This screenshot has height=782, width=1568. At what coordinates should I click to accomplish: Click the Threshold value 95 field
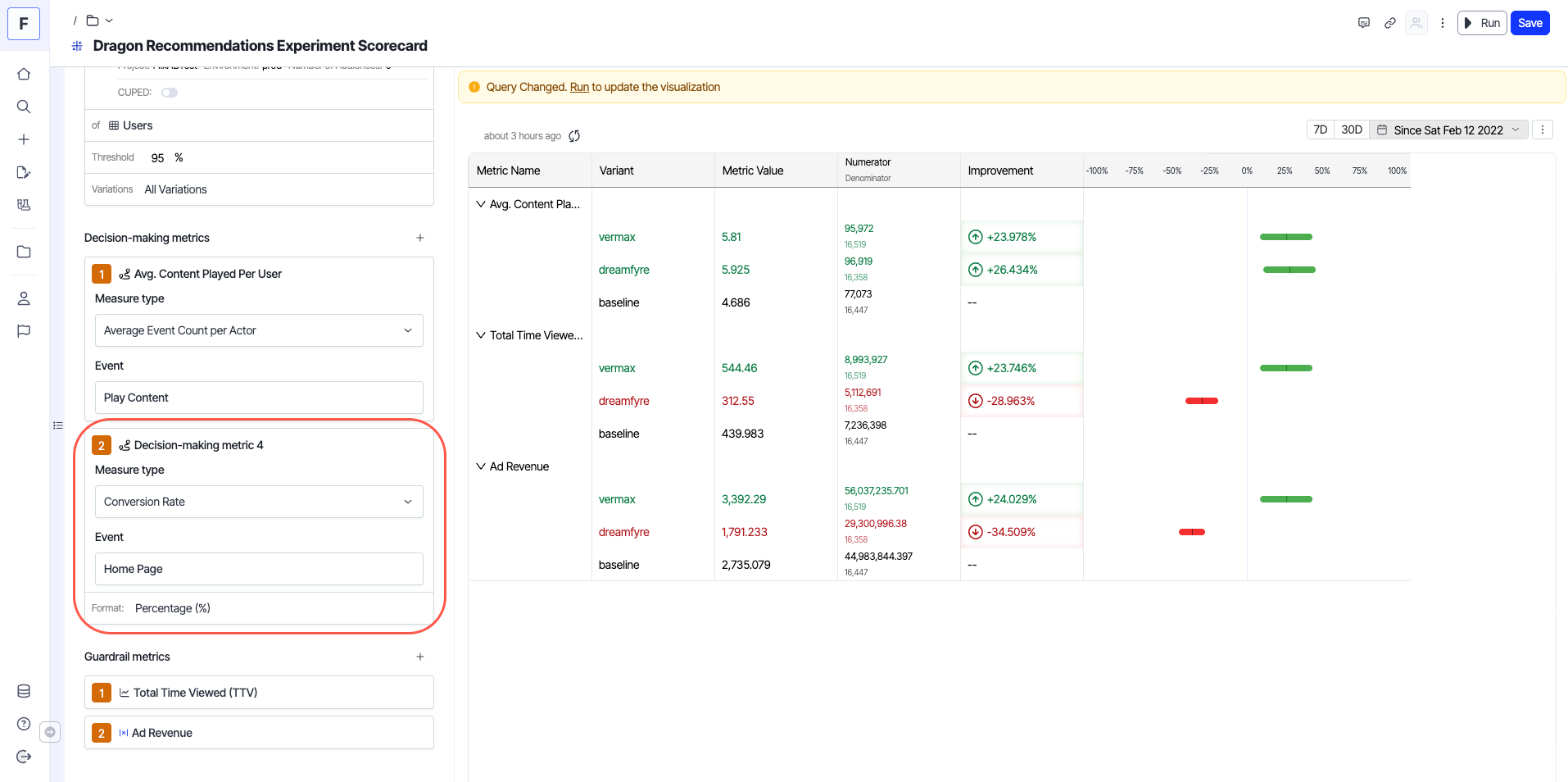coord(157,157)
